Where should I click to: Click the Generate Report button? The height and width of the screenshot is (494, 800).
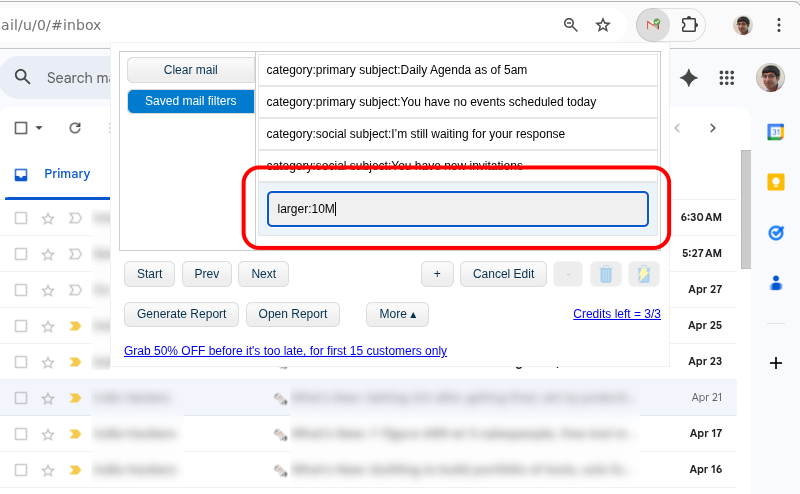click(x=181, y=314)
